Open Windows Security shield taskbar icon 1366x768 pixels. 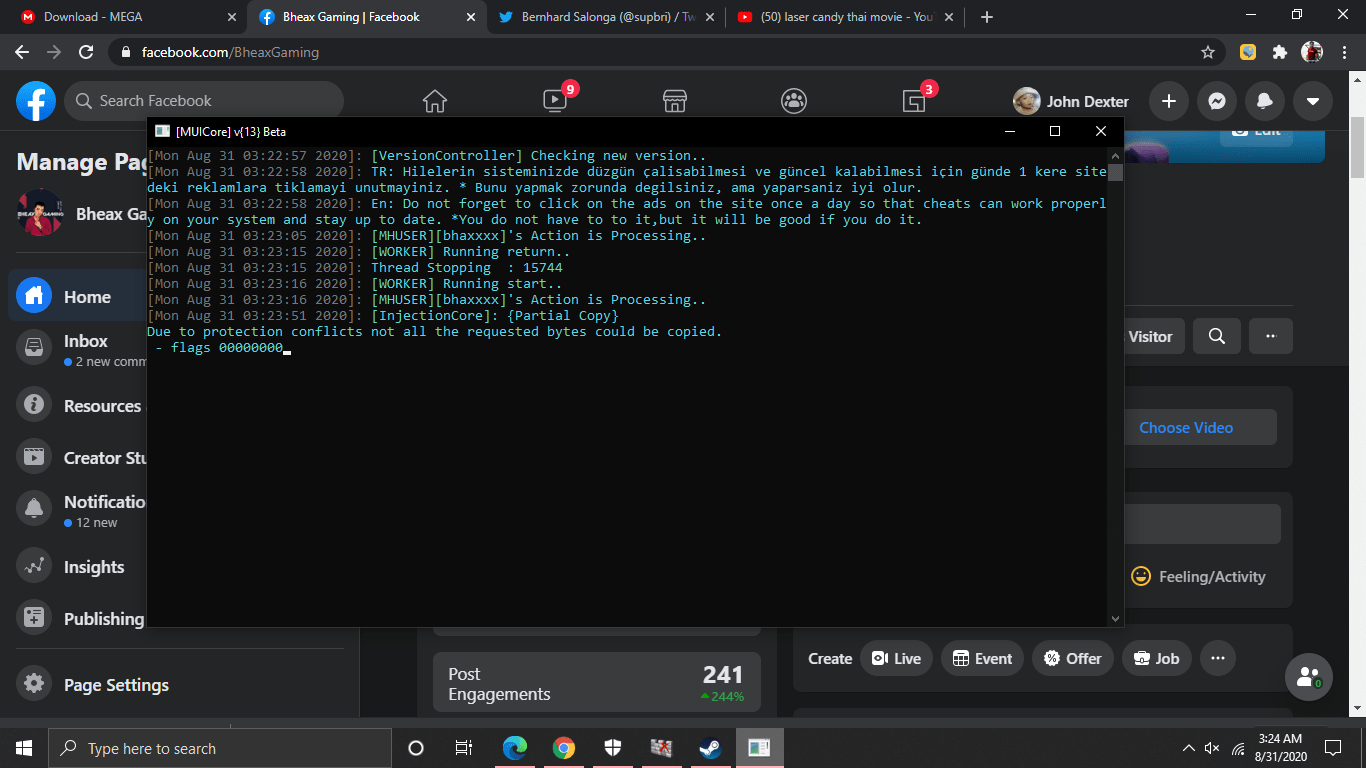pyautogui.click(x=613, y=748)
